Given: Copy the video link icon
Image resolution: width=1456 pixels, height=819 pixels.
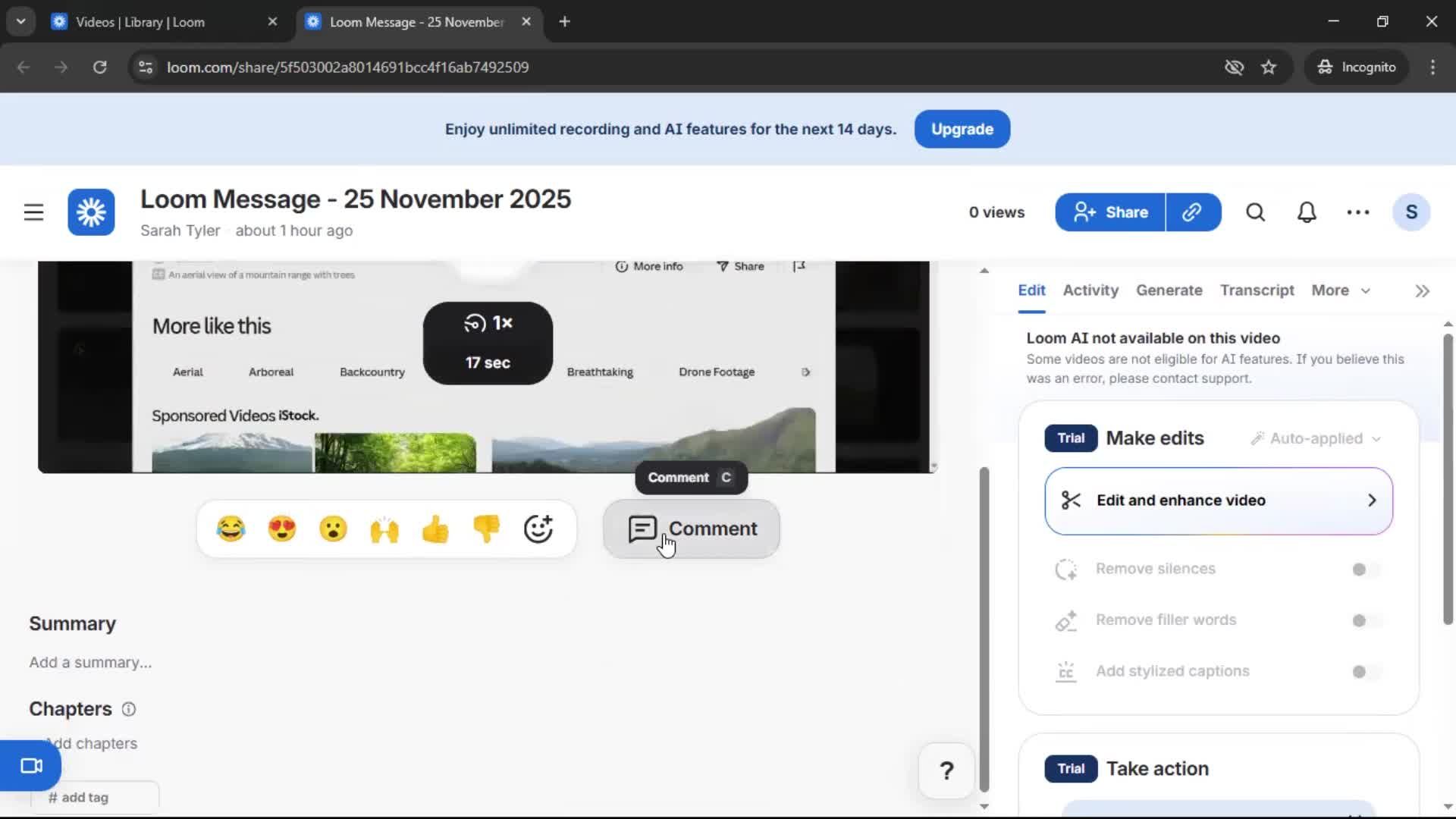Looking at the screenshot, I should click(x=1192, y=212).
